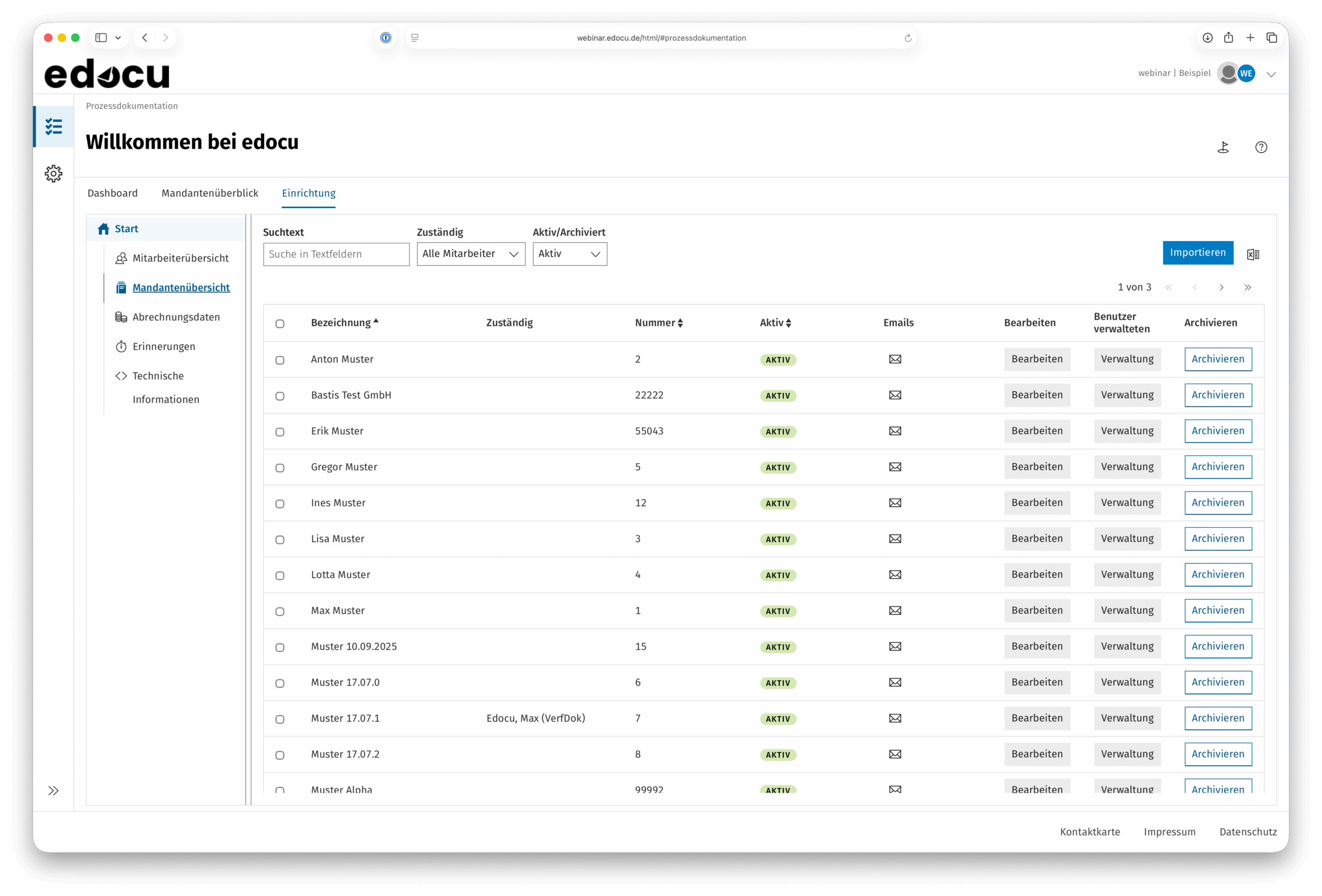Toggle the select-all checkbox in table header
The width and height of the screenshot is (1322, 896).
click(x=280, y=324)
